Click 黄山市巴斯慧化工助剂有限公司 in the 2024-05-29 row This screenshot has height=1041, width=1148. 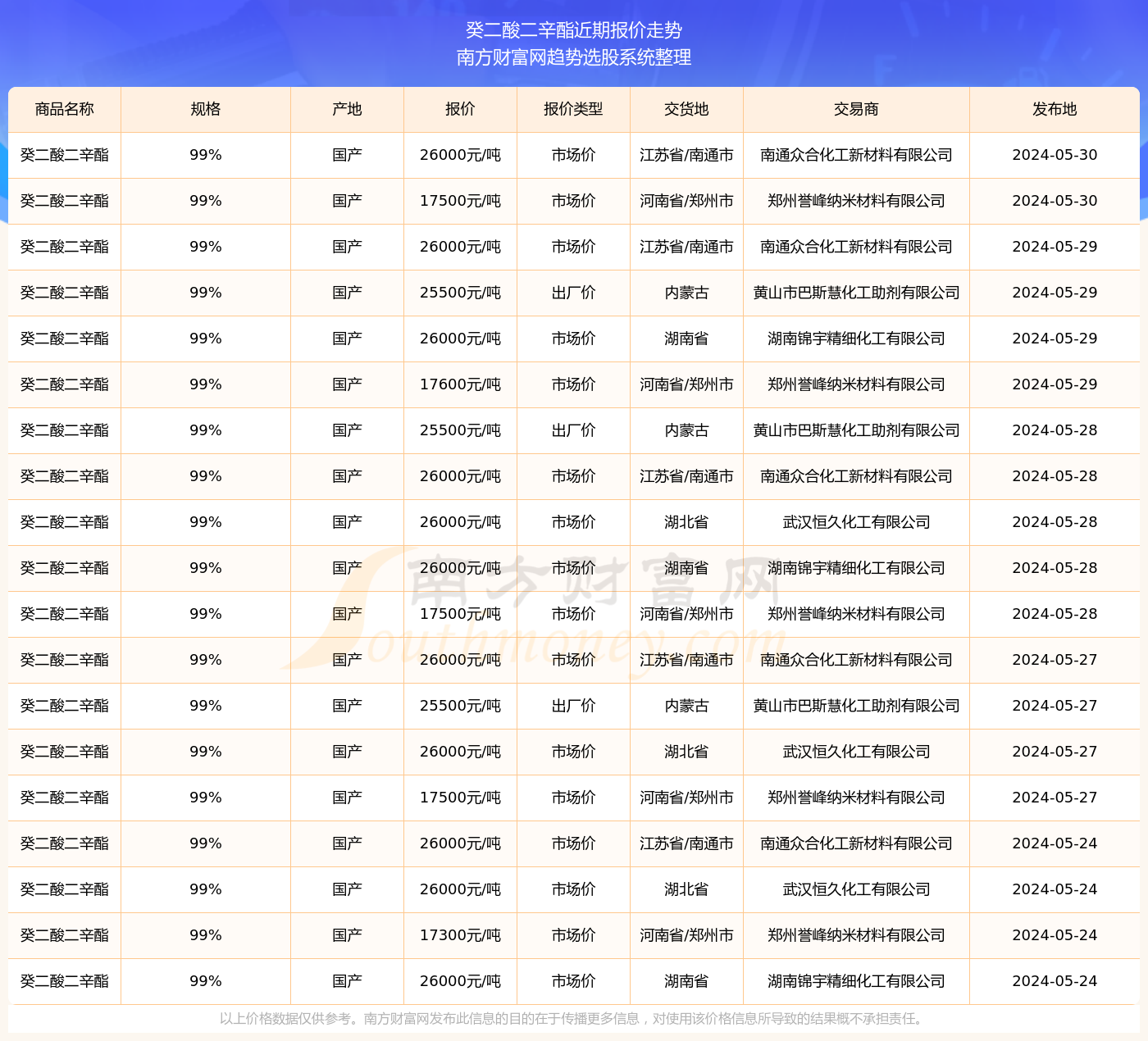pos(856,293)
